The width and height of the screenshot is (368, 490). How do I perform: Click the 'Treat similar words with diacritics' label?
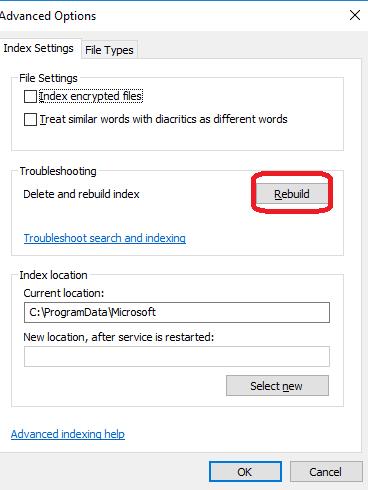pos(164,119)
